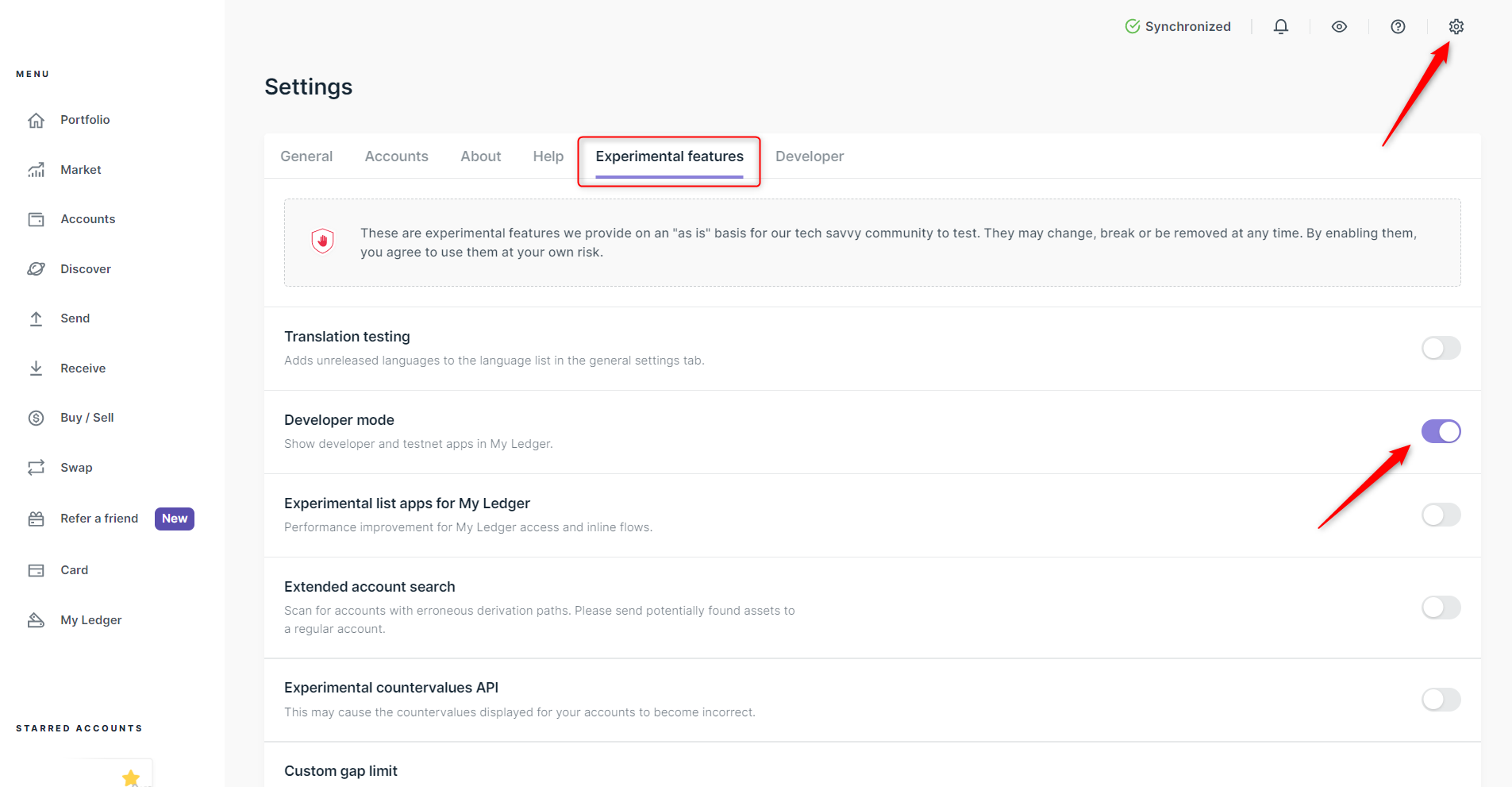Click the Settings page heading
The width and height of the screenshot is (1512, 787).
pos(308,87)
